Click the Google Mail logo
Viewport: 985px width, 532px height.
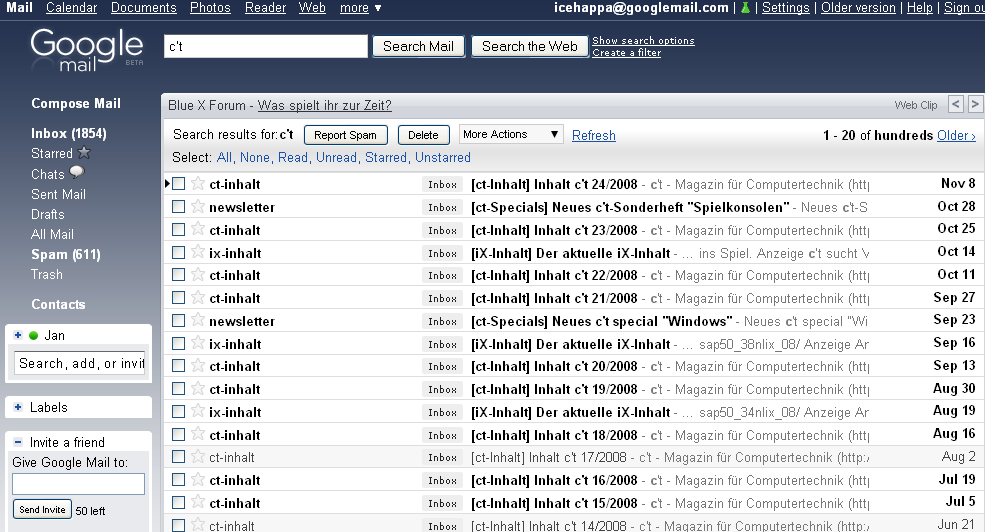point(87,49)
